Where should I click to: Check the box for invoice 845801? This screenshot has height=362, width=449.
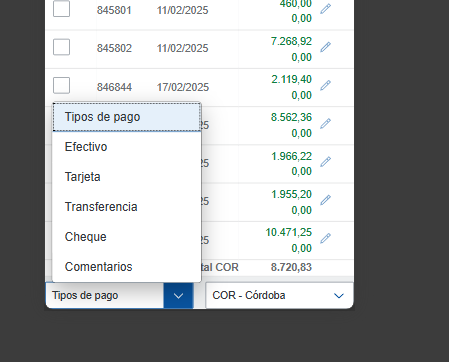coord(62,9)
